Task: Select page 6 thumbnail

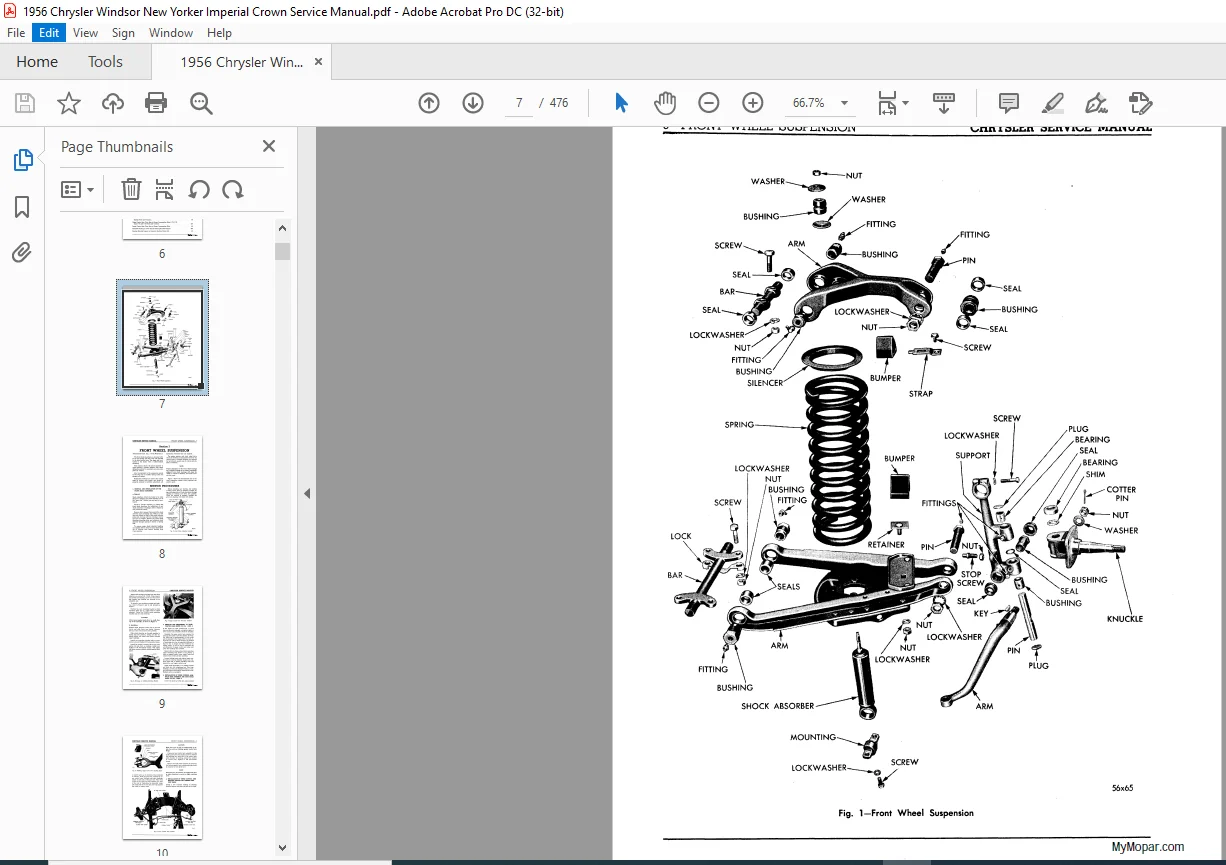Action: [x=162, y=229]
